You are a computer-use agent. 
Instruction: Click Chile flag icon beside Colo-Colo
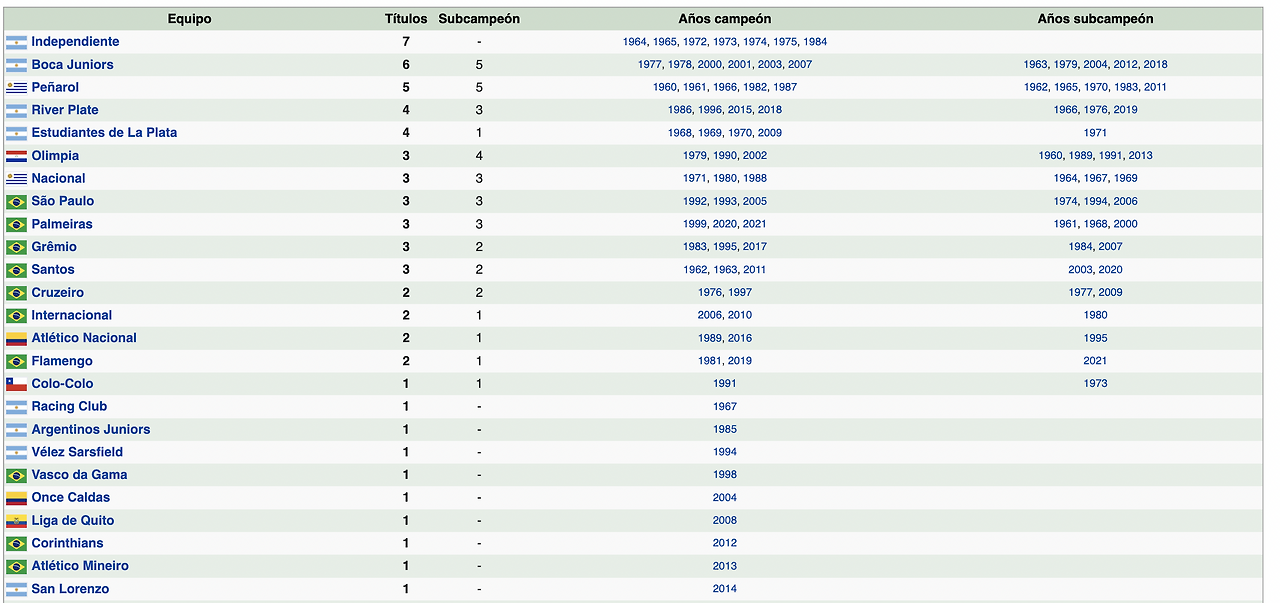pos(16,384)
